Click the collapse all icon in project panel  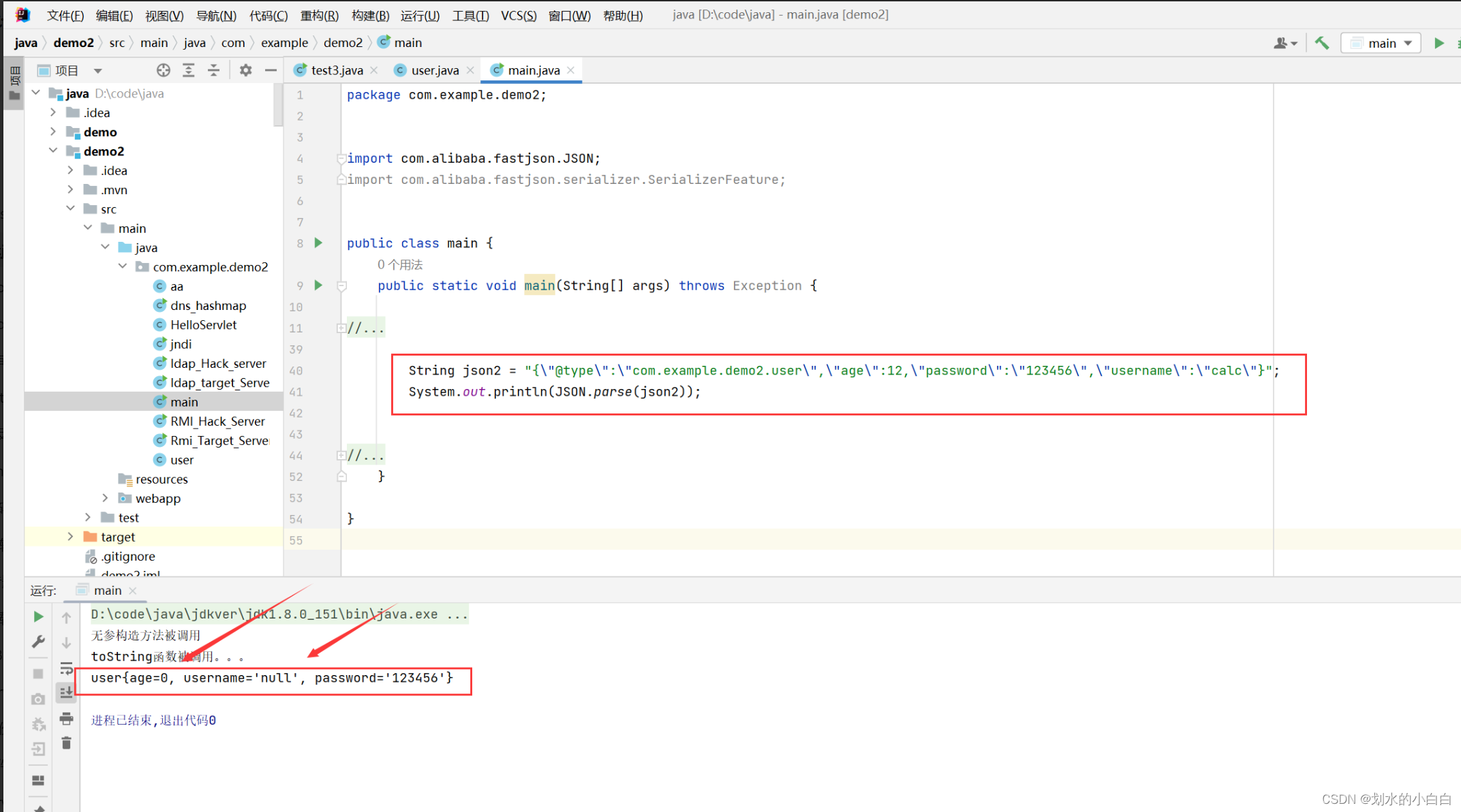pos(213,70)
